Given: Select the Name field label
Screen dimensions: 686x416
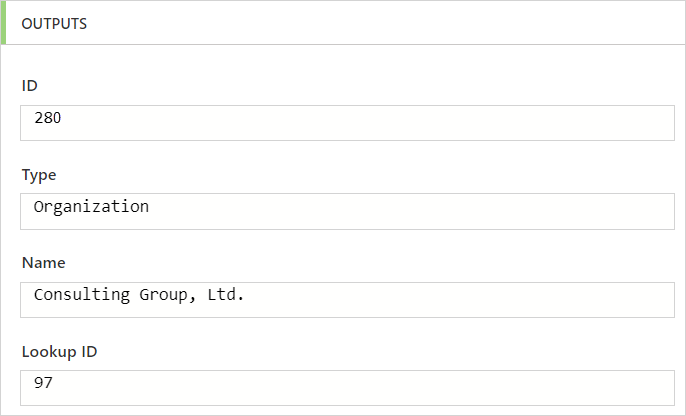Looking at the screenshot, I should click(x=43, y=262).
